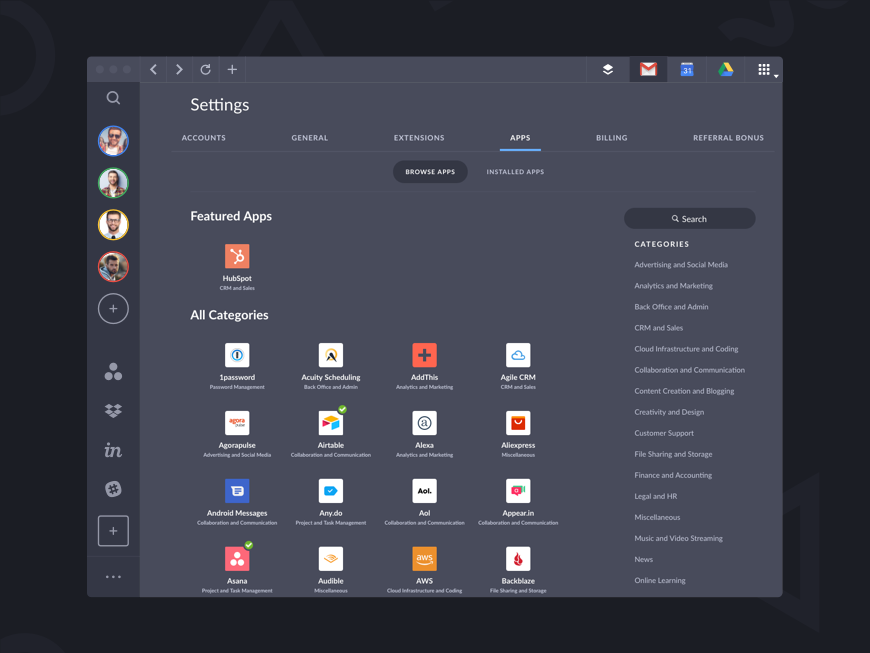
Task: Filter by CRM and Sales category
Action: 659,328
